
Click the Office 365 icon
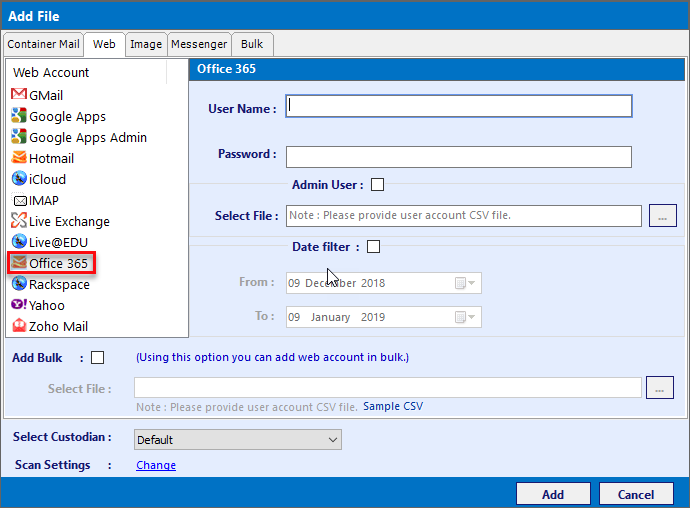pyautogui.click(x=19, y=263)
